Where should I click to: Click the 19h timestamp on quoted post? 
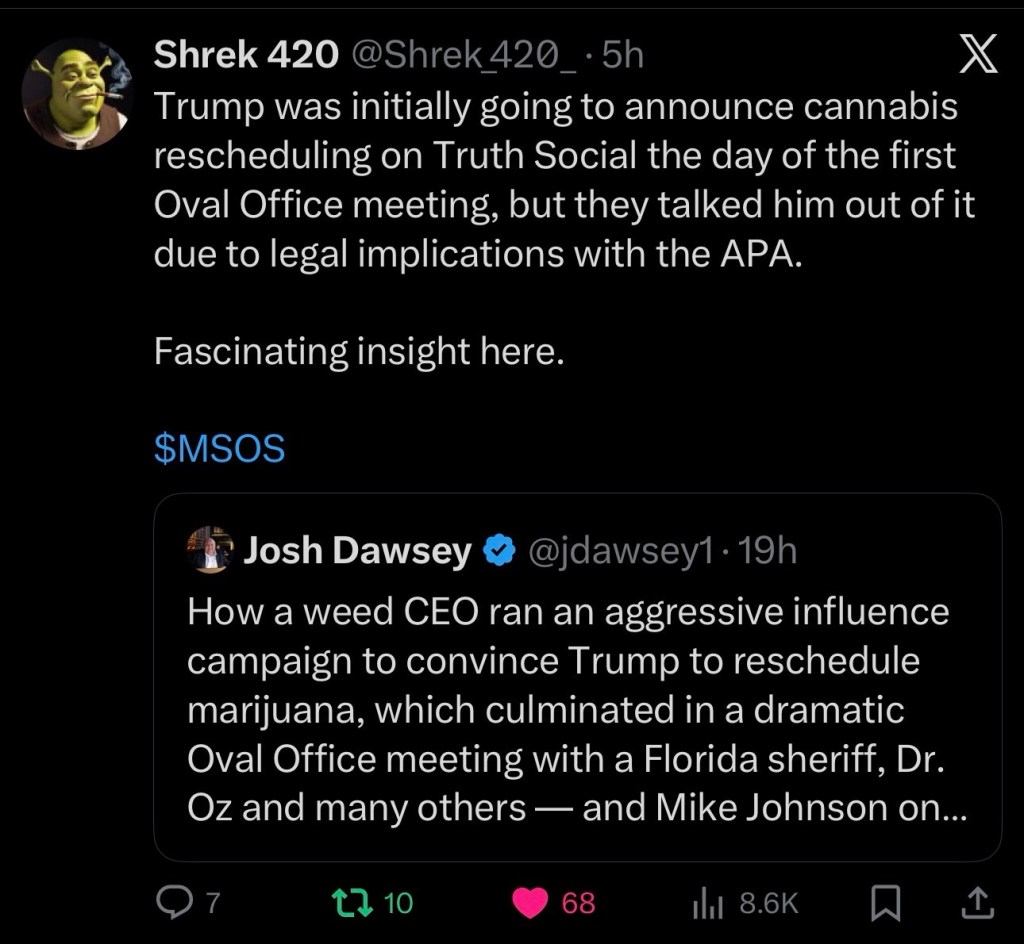point(766,550)
